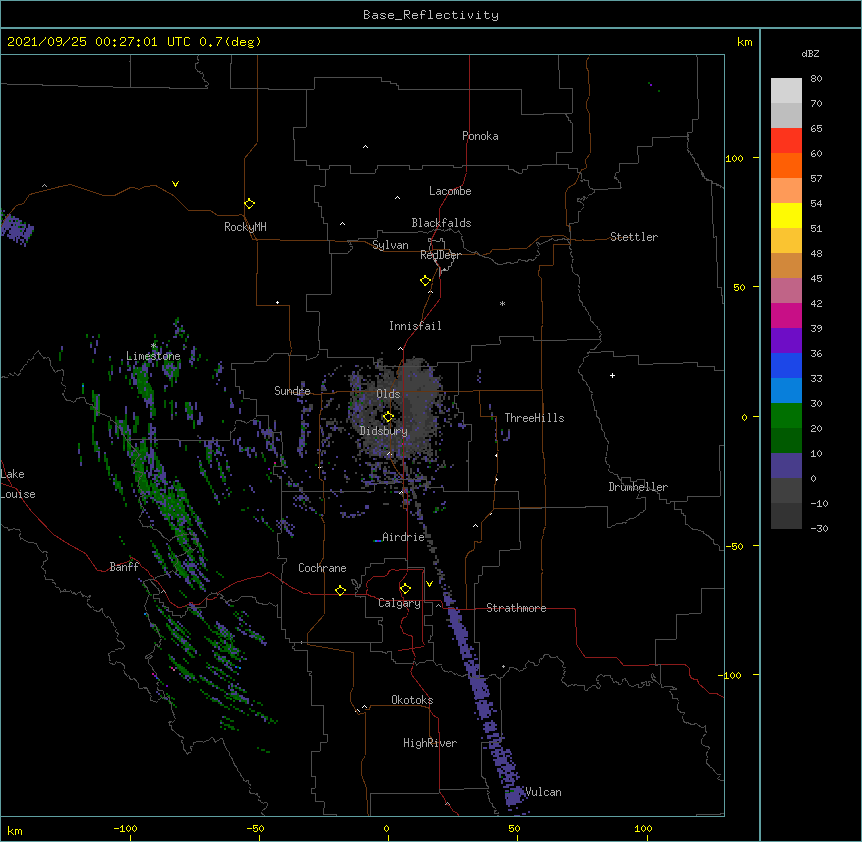
Task: Click the Lake Louise label
Action: click(18, 484)
